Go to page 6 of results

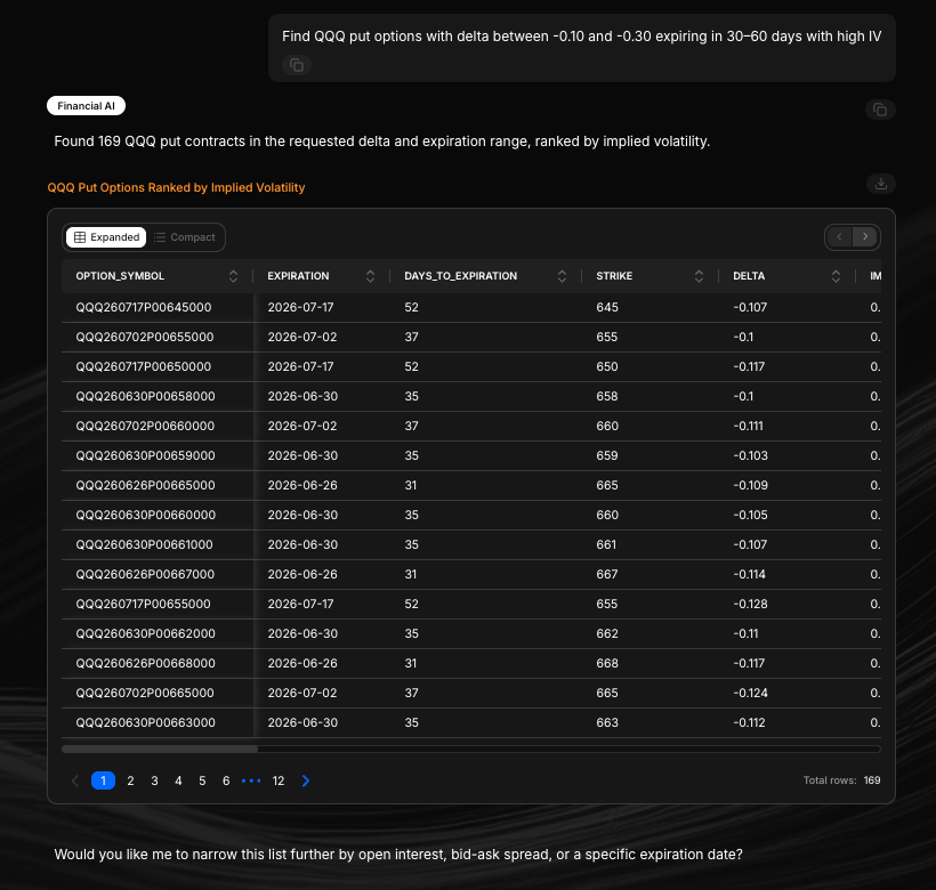[226, 781]
